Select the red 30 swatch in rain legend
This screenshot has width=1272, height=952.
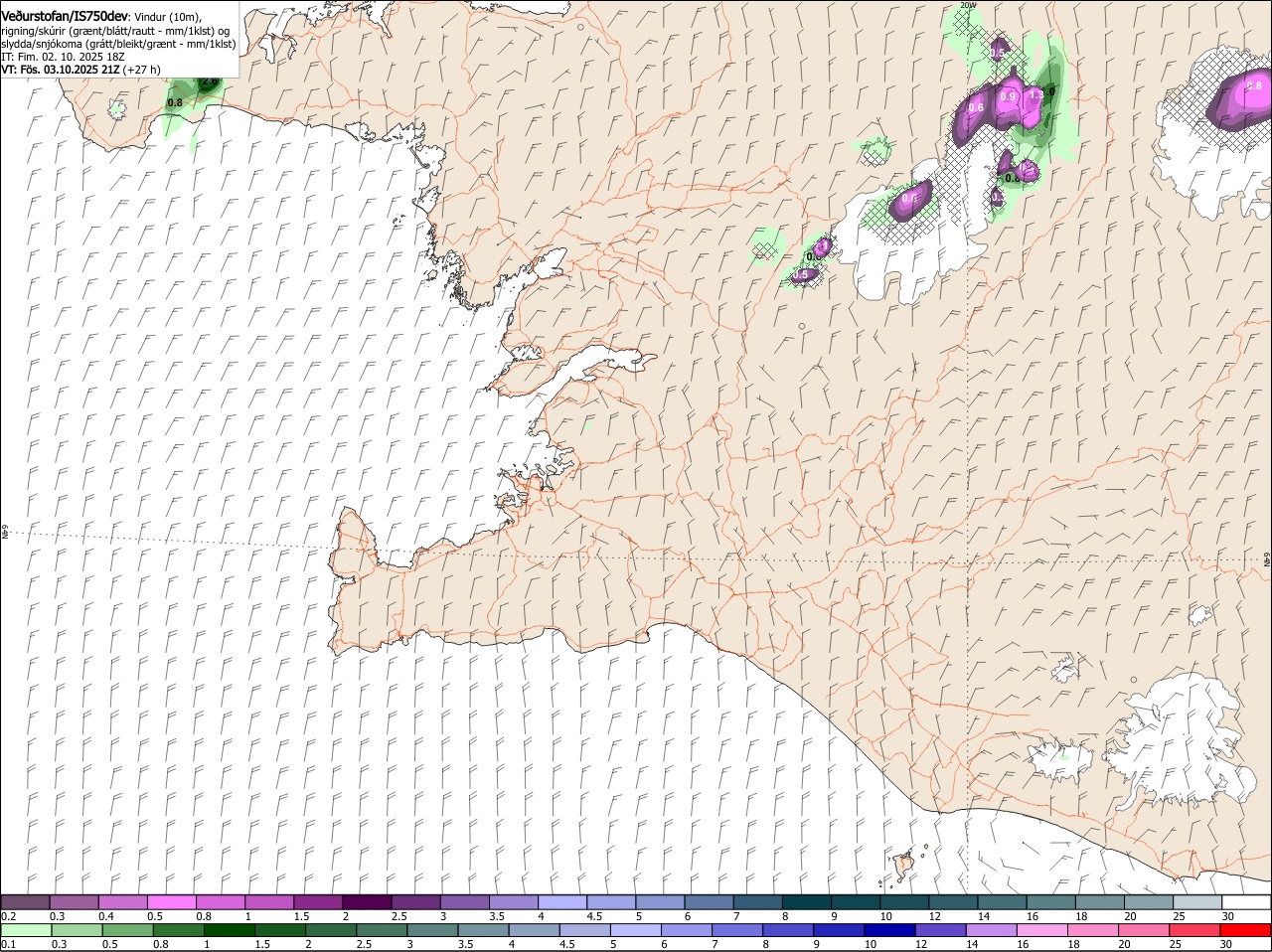1246,931
